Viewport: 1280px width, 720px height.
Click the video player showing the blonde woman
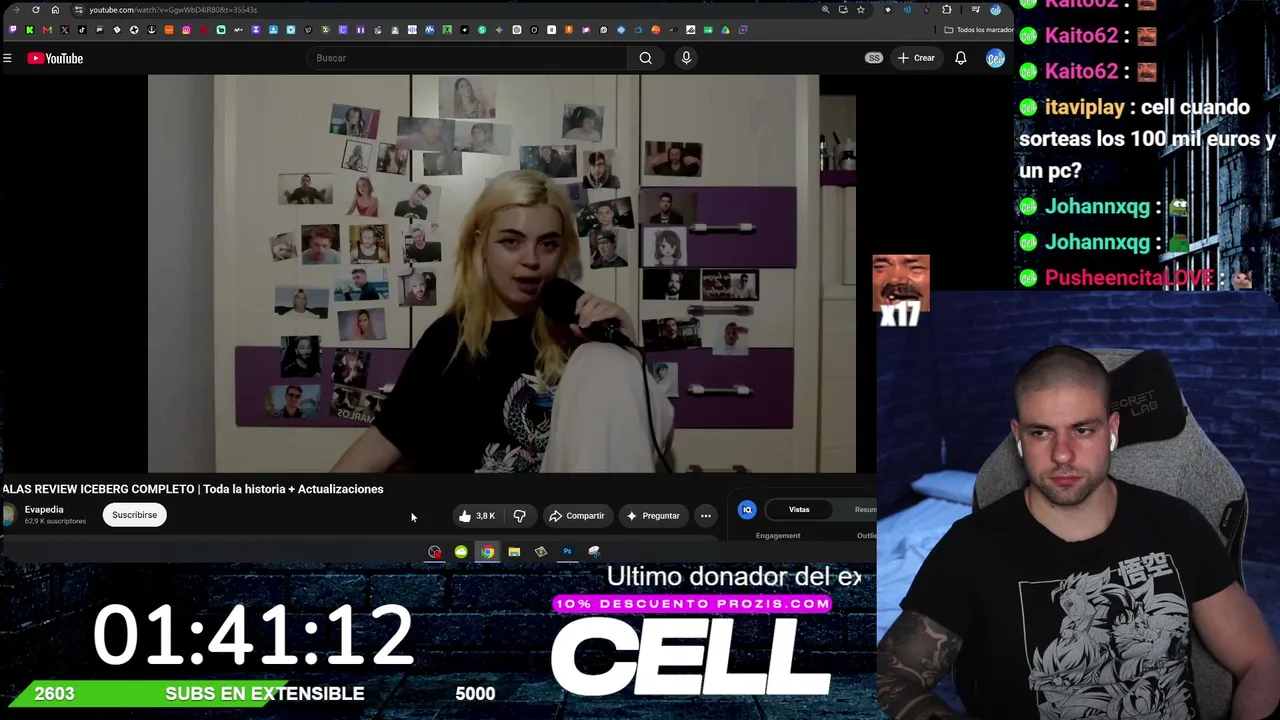pyautogui.click(x=502, y=273)
